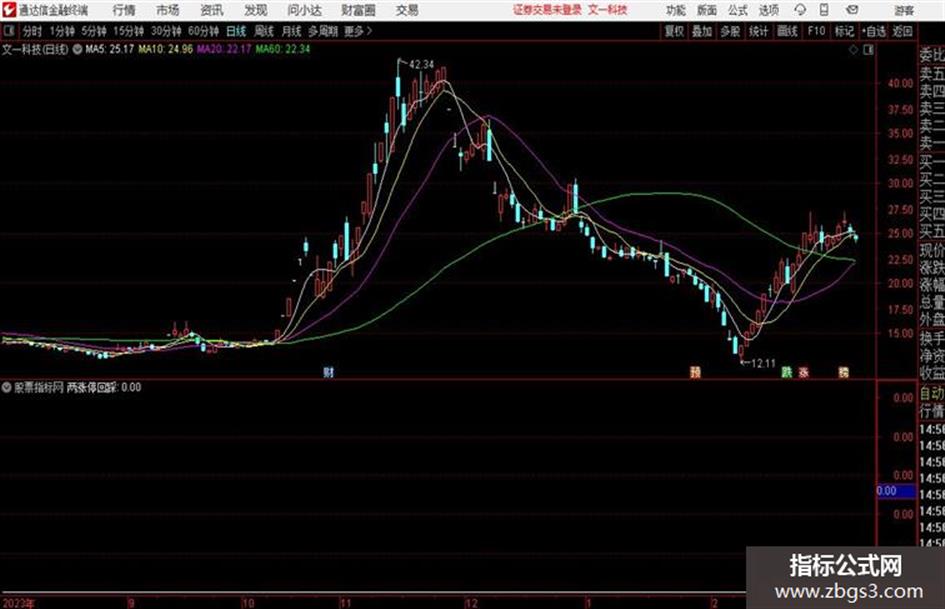945x609 pixels.
Task: Add stock via 自选 button
Action: [x=874, y=31]
